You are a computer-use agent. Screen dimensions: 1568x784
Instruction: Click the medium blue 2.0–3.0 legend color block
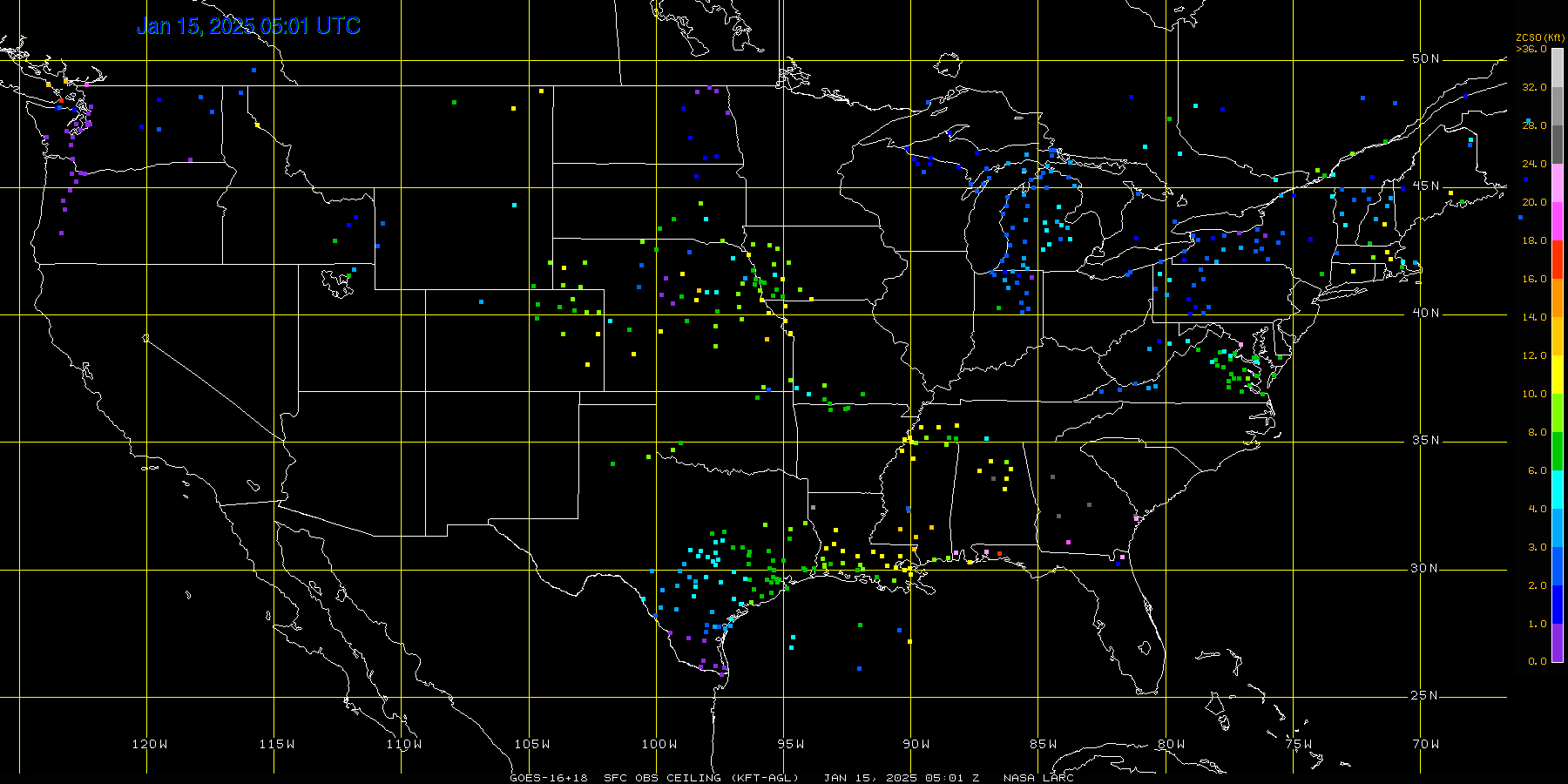click(x=1558, y=566)
